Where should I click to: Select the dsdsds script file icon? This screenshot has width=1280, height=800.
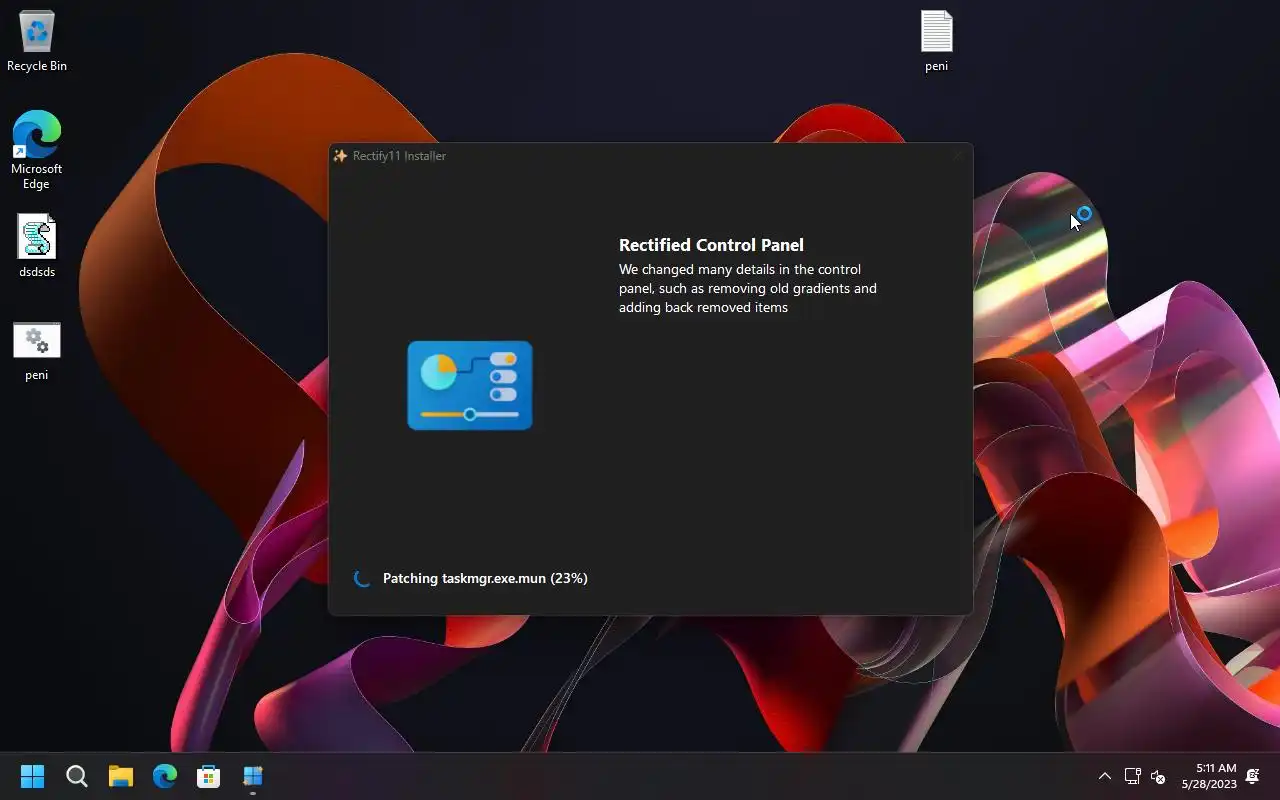37,246
